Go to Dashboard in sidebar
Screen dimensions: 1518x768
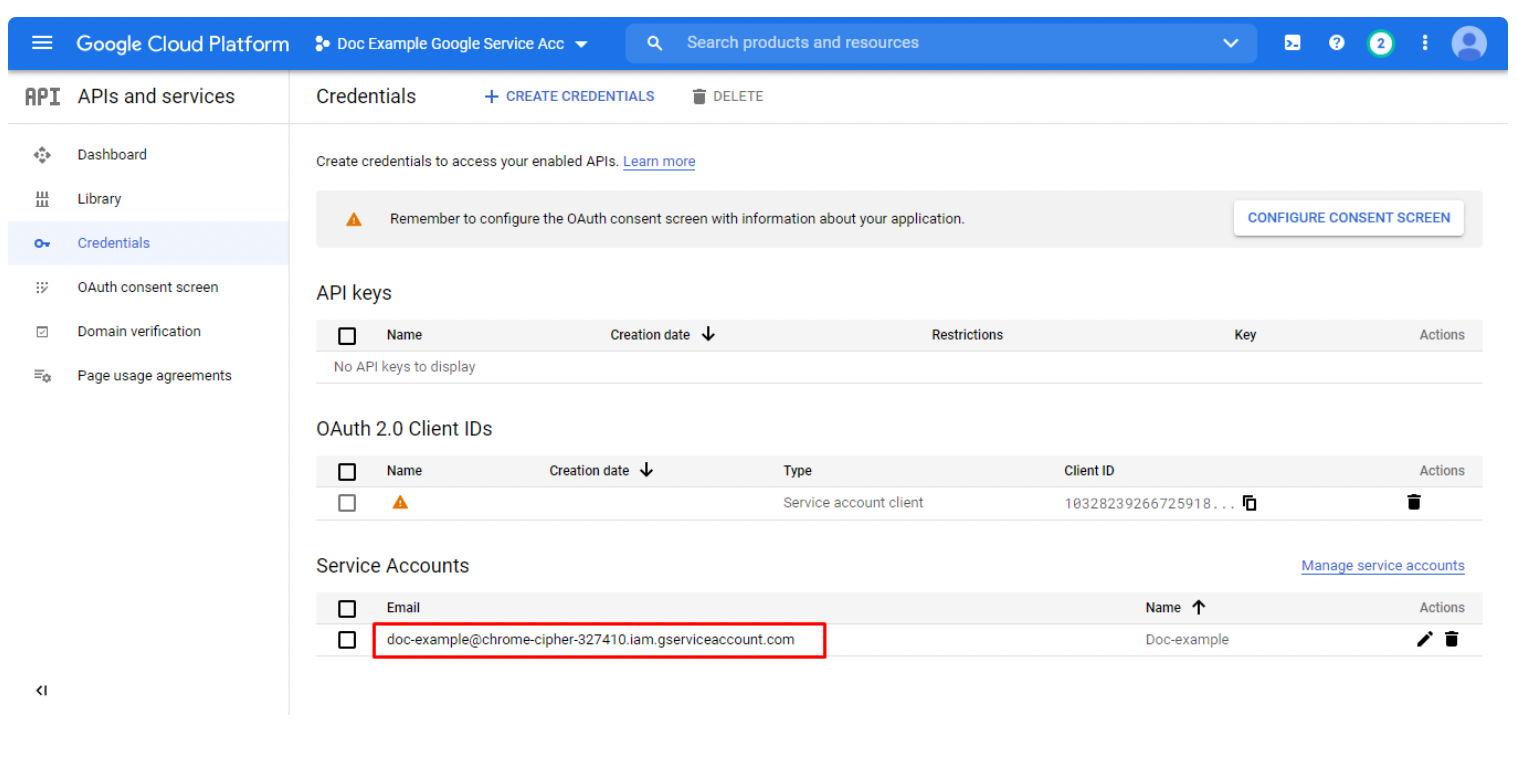click(112, 155)
